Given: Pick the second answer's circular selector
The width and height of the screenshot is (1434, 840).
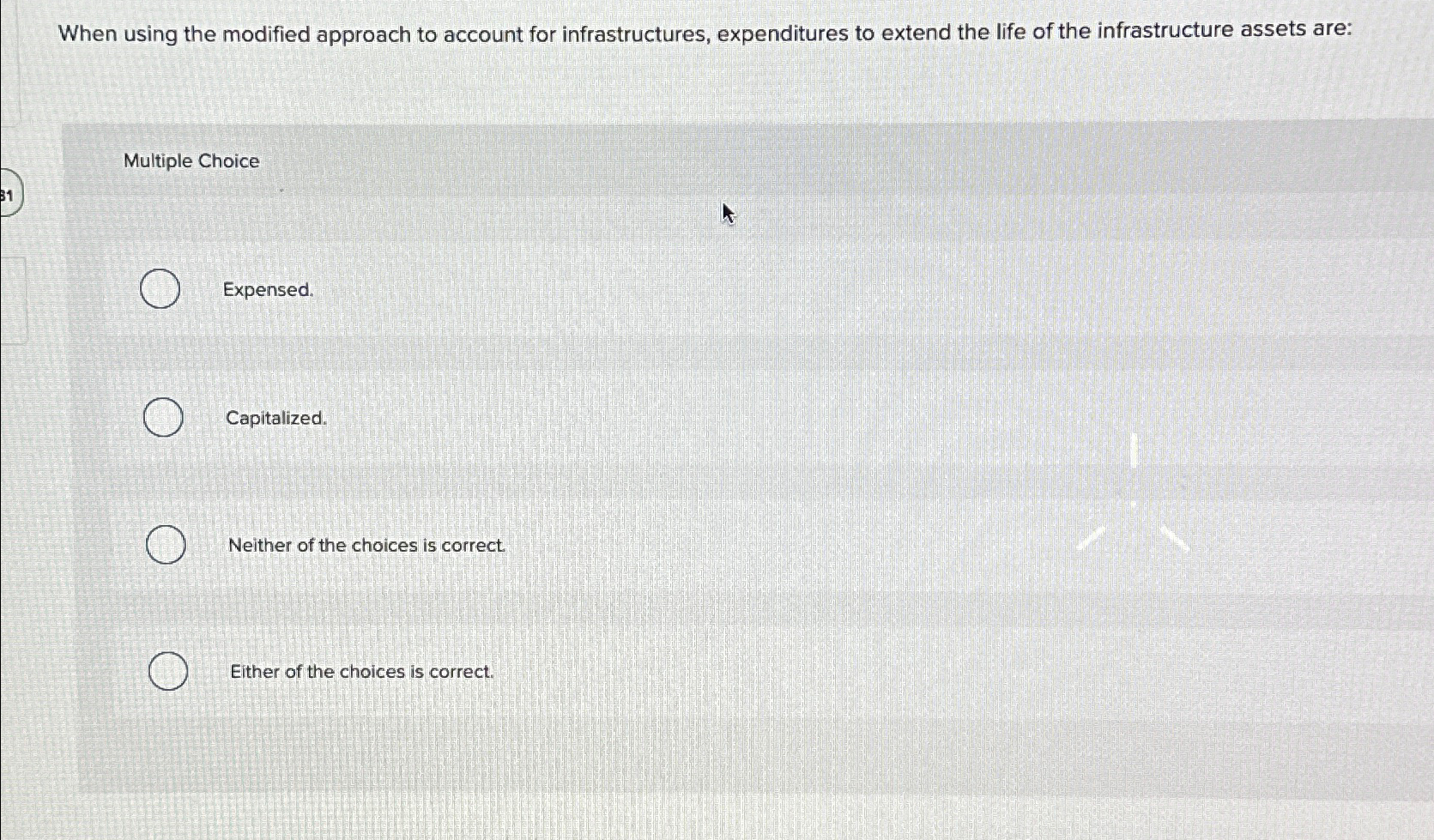Looking at the screenshot, I should 162,419.
